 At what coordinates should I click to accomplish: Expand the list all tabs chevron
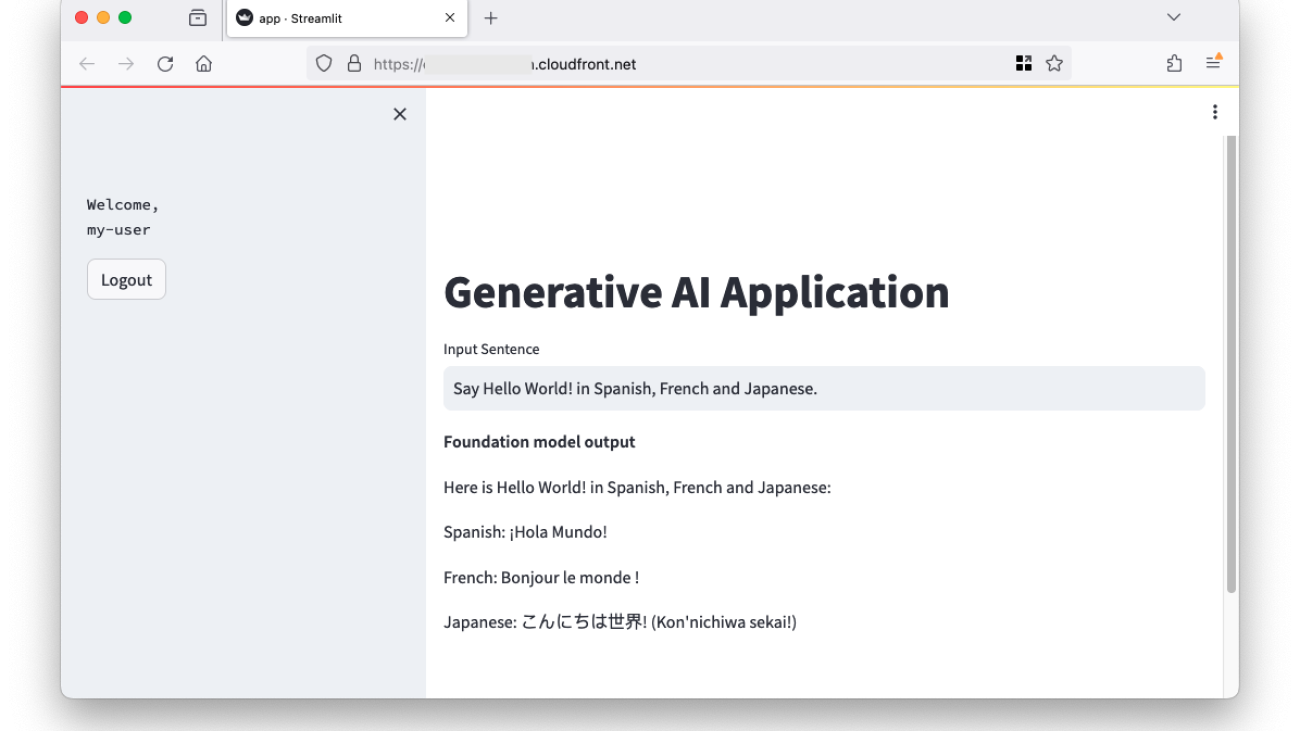point(1174,17)
